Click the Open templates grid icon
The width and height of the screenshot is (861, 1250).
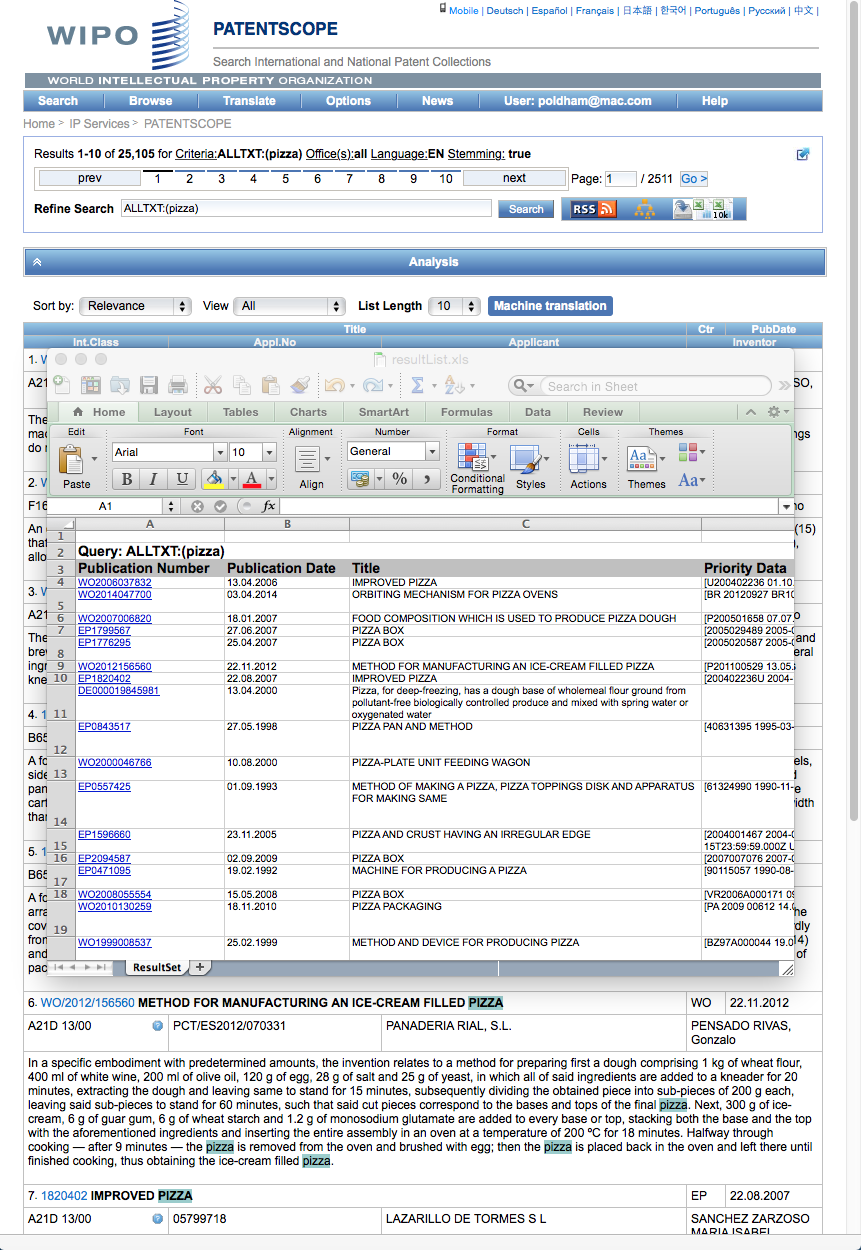(x=91, y=385)
